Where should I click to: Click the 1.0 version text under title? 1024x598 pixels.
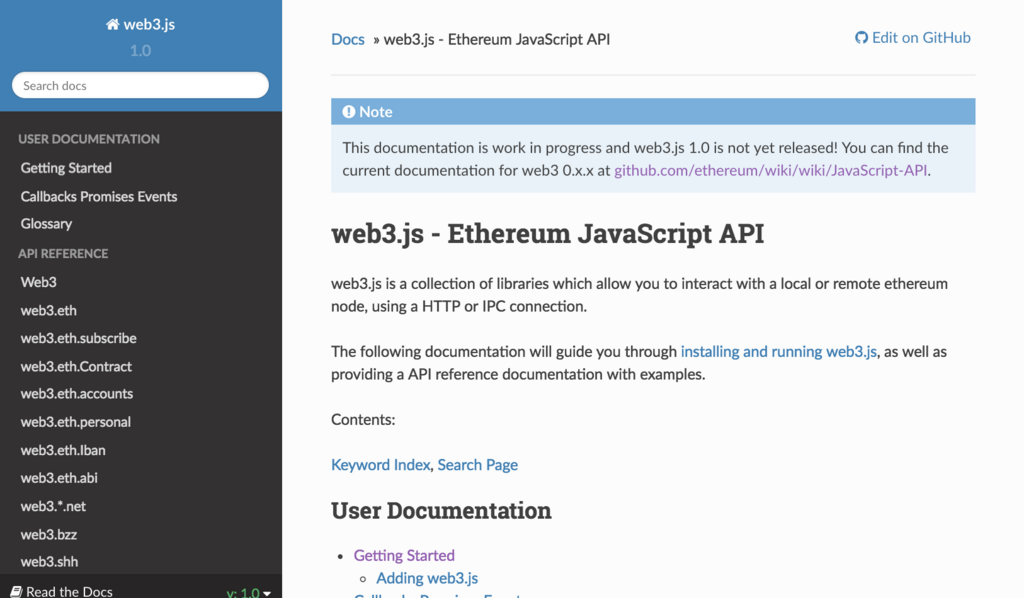pos(140,50)
